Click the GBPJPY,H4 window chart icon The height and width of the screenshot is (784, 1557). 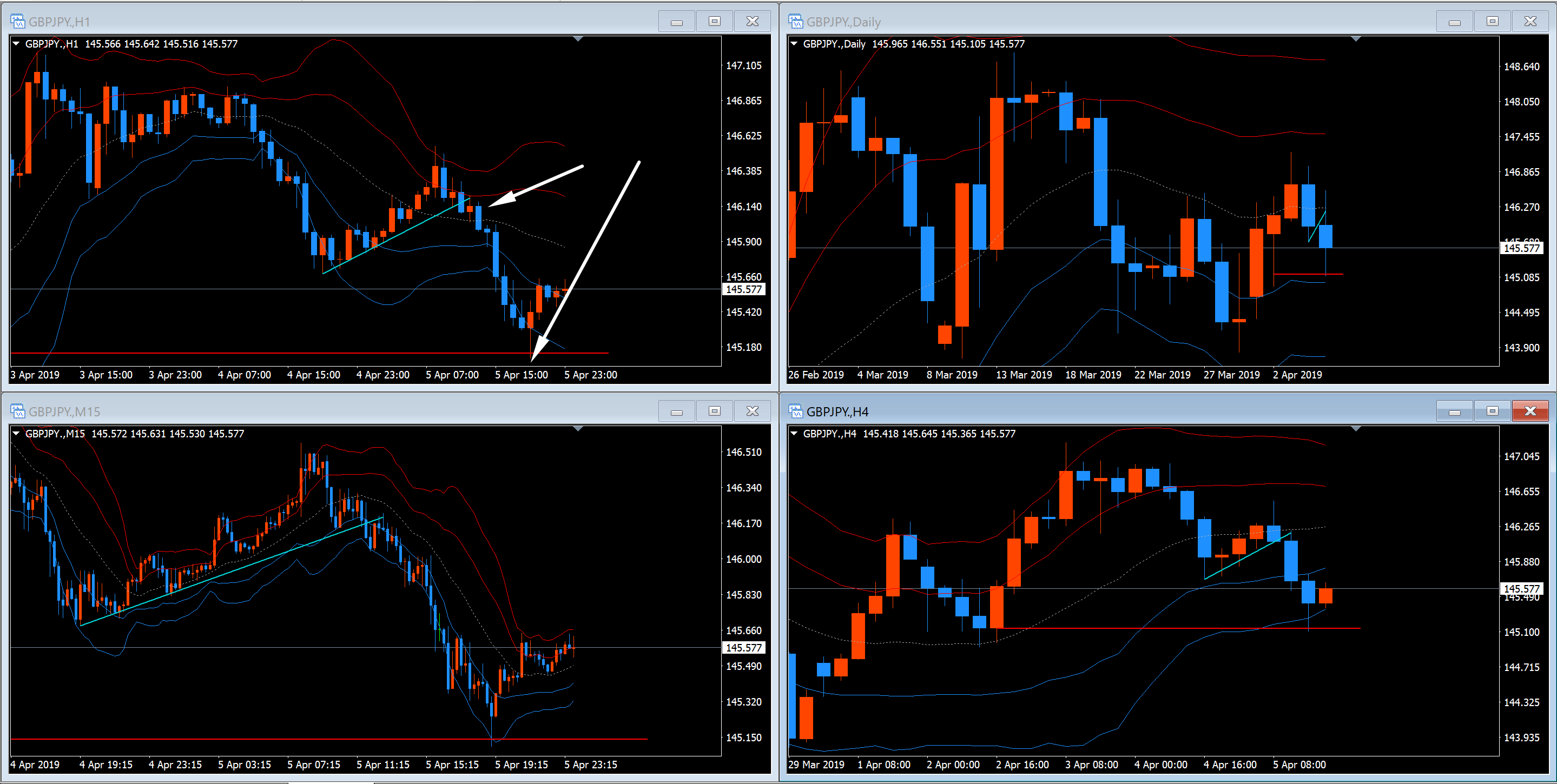coord(795,411)
